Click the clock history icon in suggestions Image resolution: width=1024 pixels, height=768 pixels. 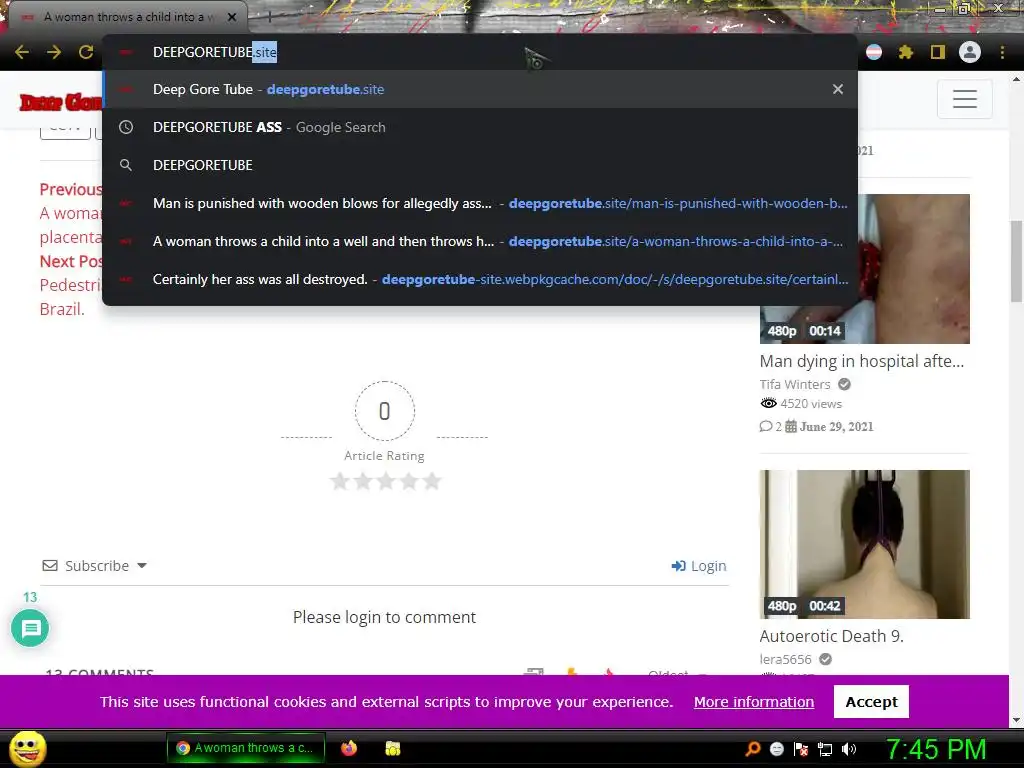click(126, 127)
